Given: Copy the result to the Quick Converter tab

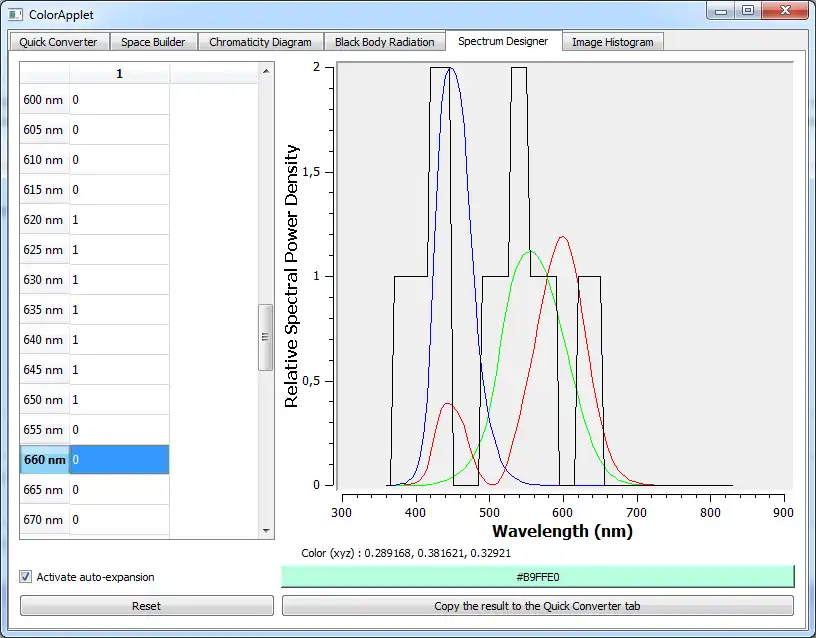Looking at the screenshot, I should tap(538, 606).
